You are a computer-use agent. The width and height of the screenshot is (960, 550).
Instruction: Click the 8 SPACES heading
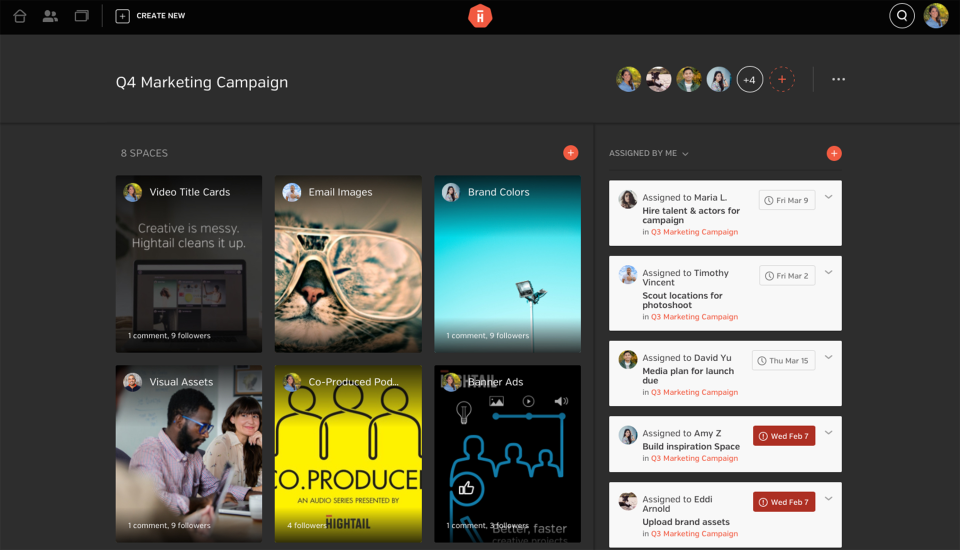[144, 153]
